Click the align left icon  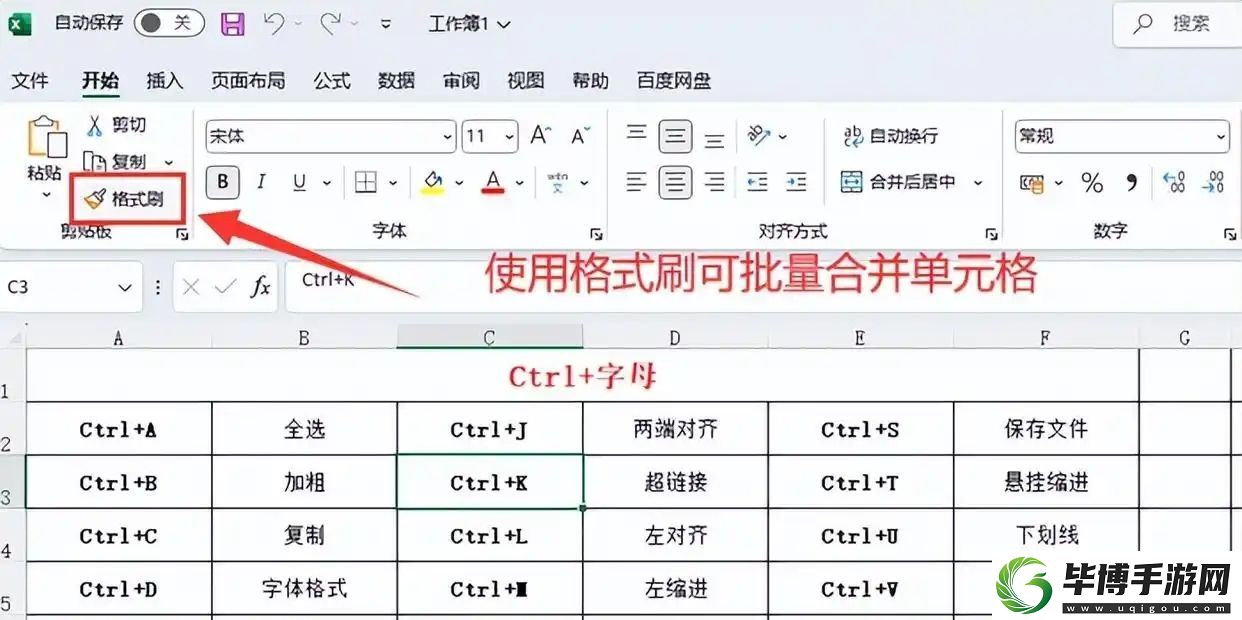(637, 182)
